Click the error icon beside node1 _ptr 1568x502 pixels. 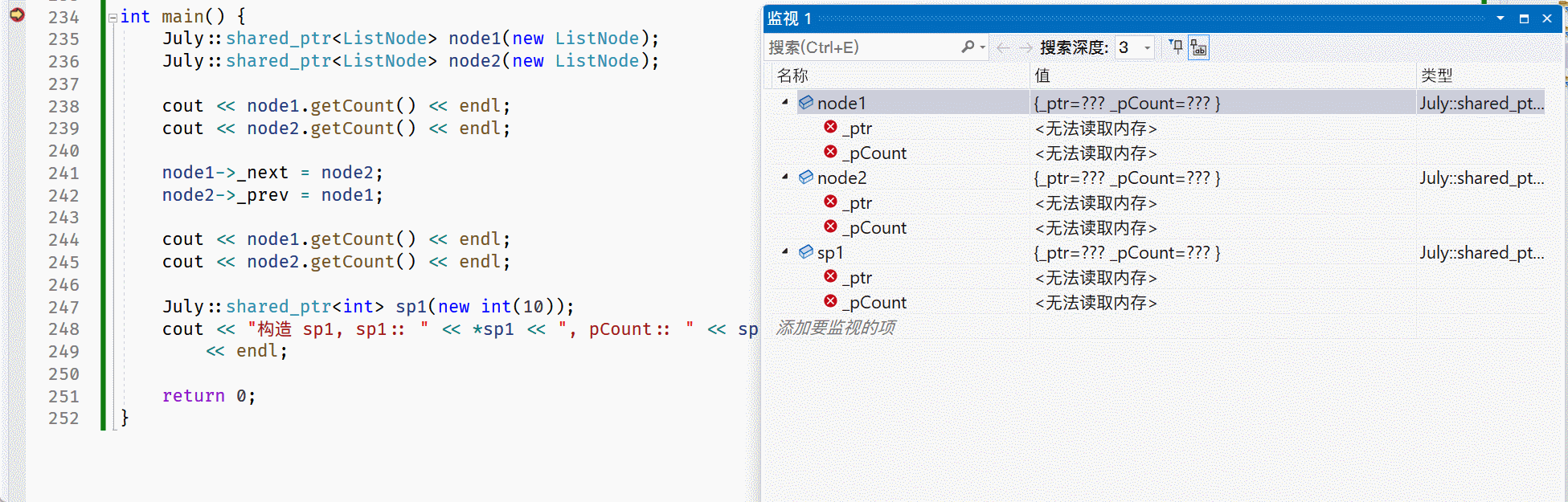click(831, 128)
